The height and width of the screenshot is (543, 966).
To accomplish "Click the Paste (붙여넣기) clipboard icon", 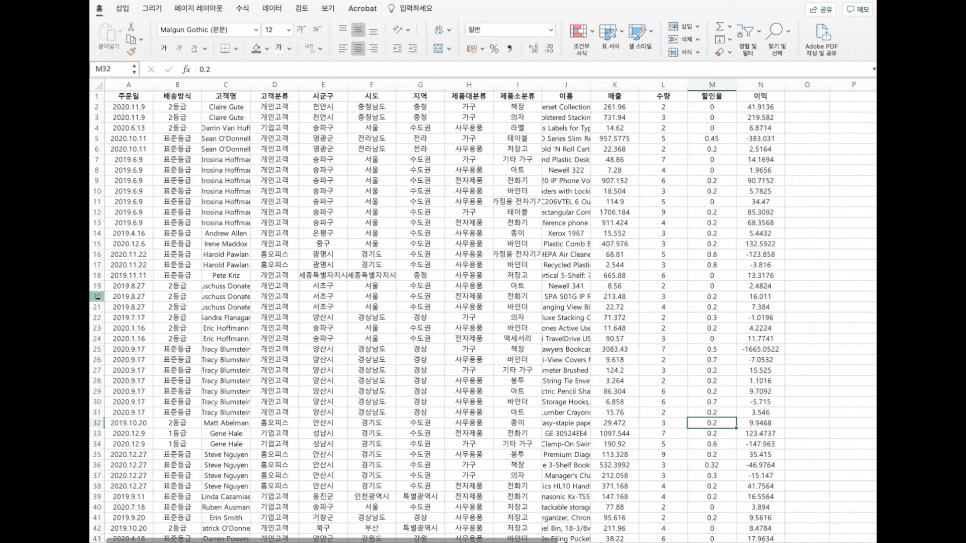I will coord(108,32).
